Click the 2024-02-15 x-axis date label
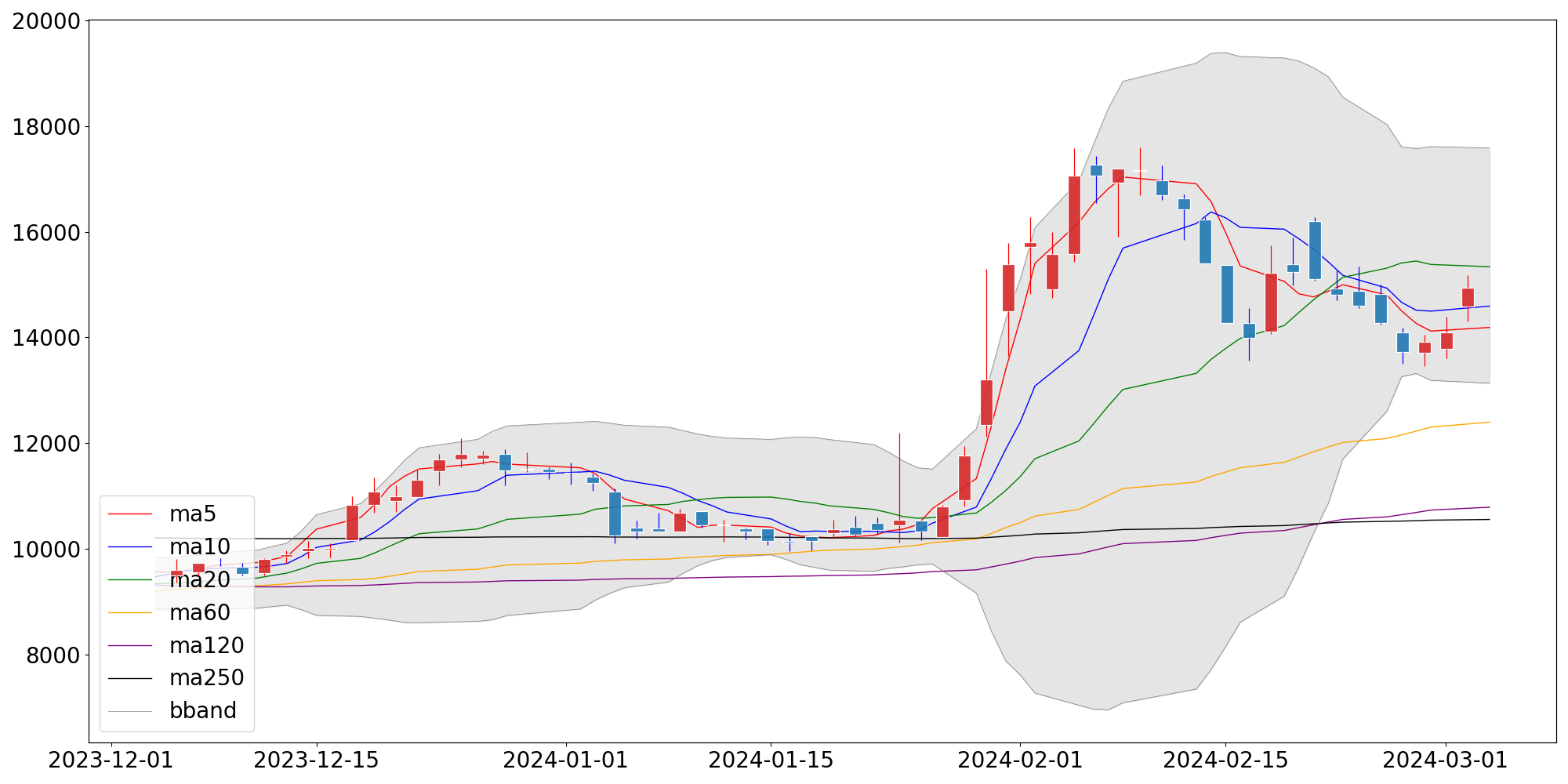Viewport: 1568px width, 784px height. 1225,760
